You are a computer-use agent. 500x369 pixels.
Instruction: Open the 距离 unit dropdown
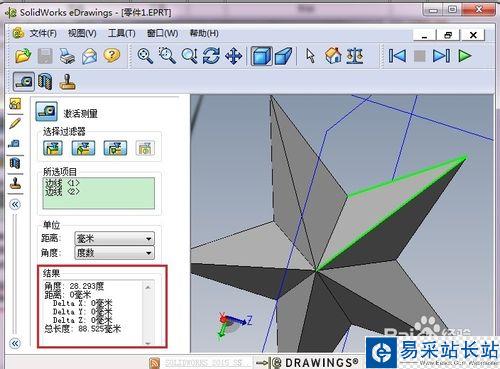coord(115,239)
